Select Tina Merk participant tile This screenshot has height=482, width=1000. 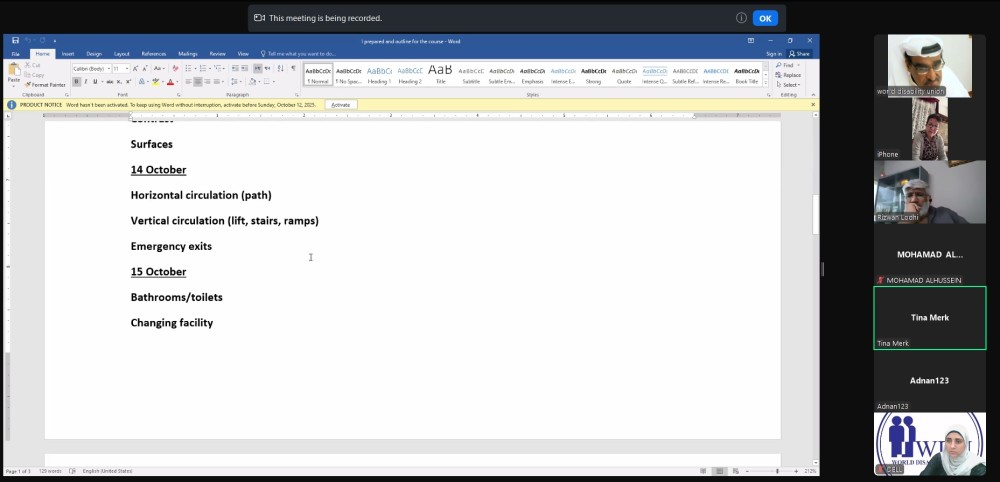point(929,318)
